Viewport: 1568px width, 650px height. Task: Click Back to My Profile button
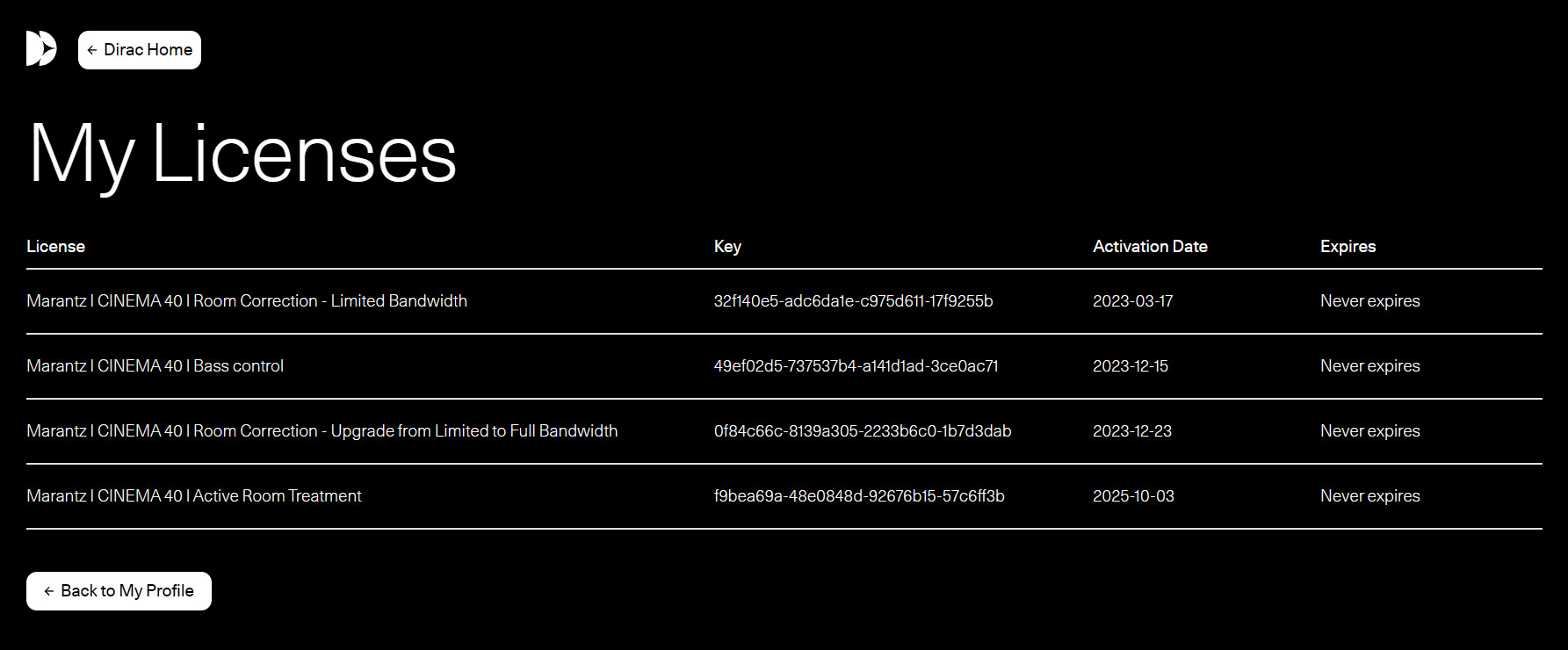pyautogui.click(x=119, y=591)
